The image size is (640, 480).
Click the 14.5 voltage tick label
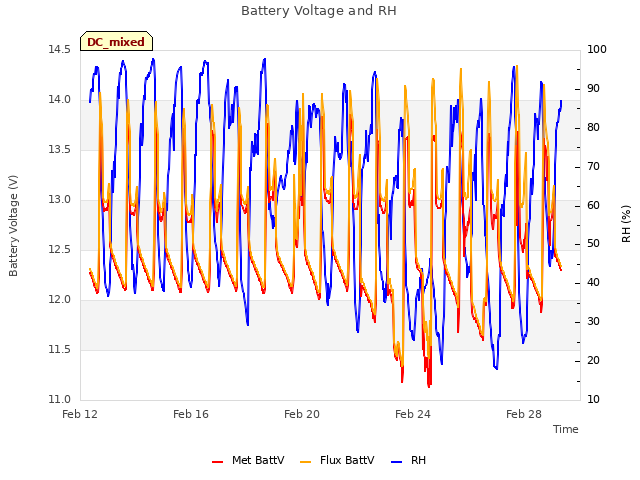coord(59,49)
